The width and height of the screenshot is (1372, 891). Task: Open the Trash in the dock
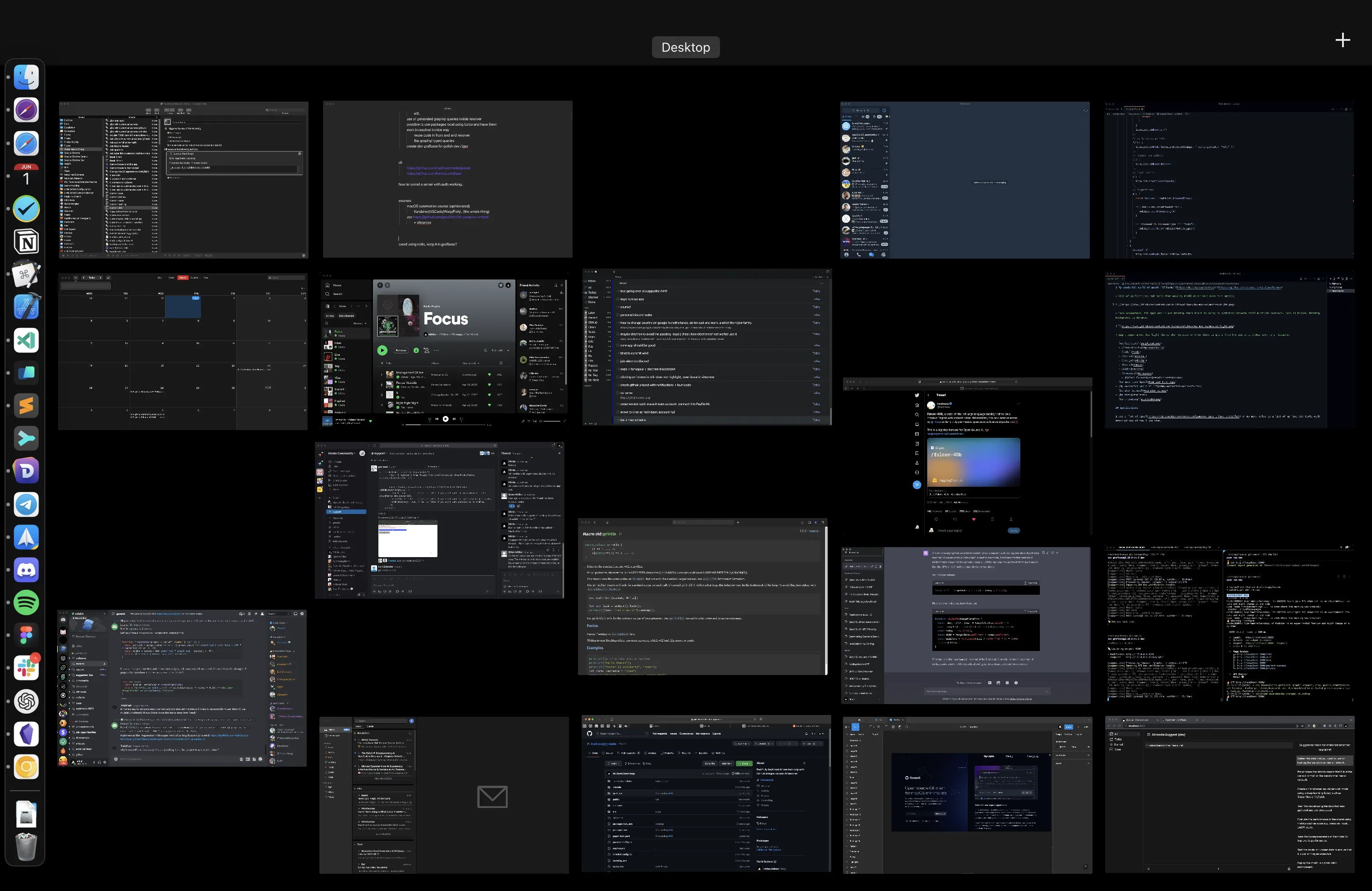(x=26, y=846)
